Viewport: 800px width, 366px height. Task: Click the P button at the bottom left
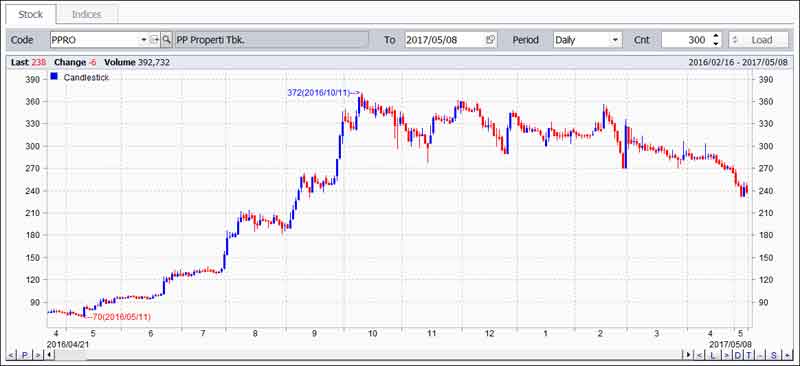point(24,355)
